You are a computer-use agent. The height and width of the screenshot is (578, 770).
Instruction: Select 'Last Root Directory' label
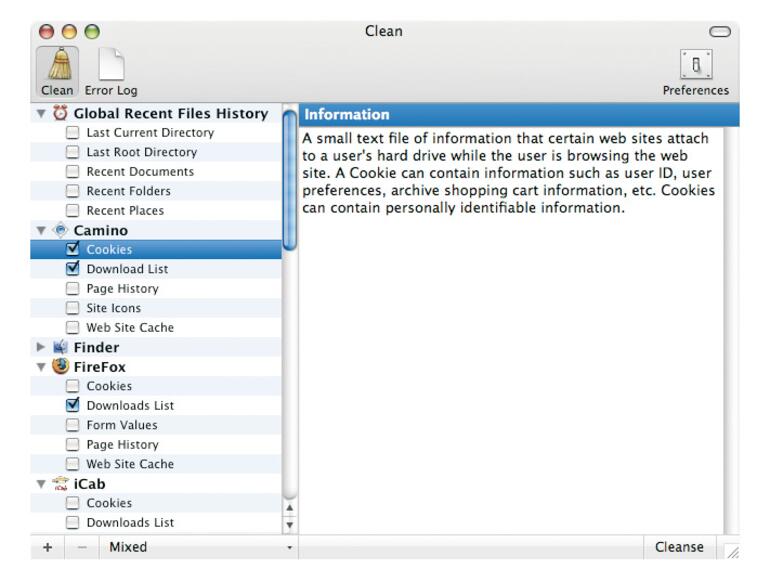point(141,152)
